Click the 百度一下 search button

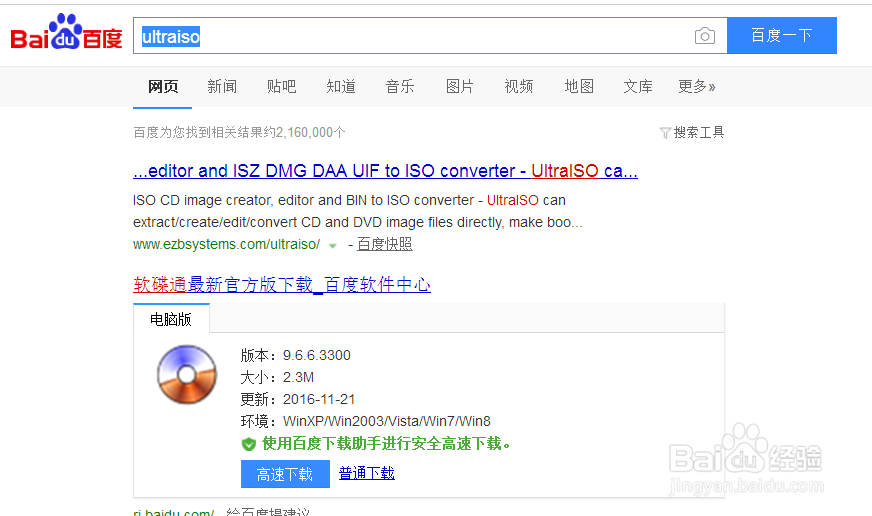coord(781,36)
